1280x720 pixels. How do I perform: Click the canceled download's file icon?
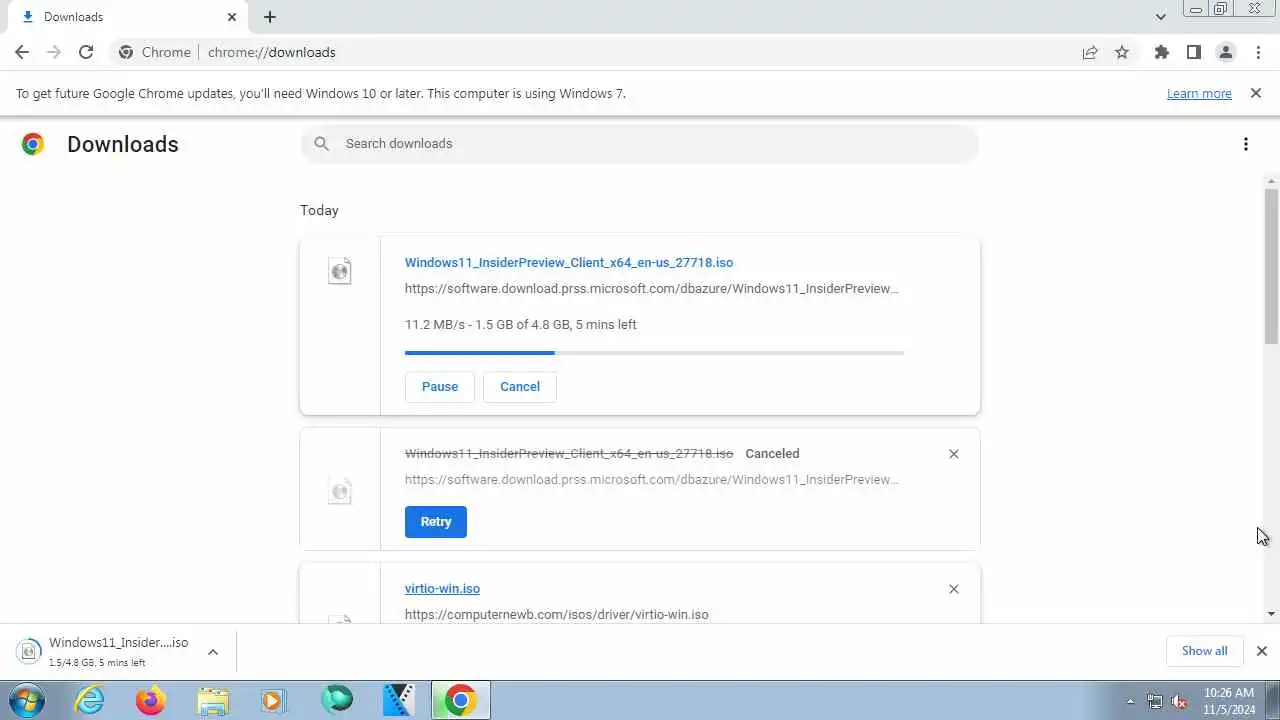[340, 491]
